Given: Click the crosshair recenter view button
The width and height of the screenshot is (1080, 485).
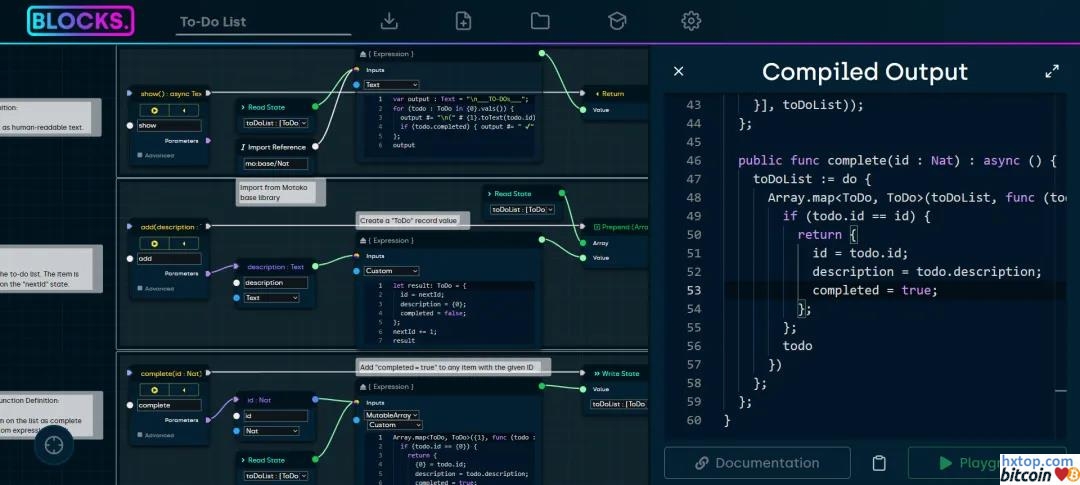Looking at the screenshot, I should click(54, 445).
